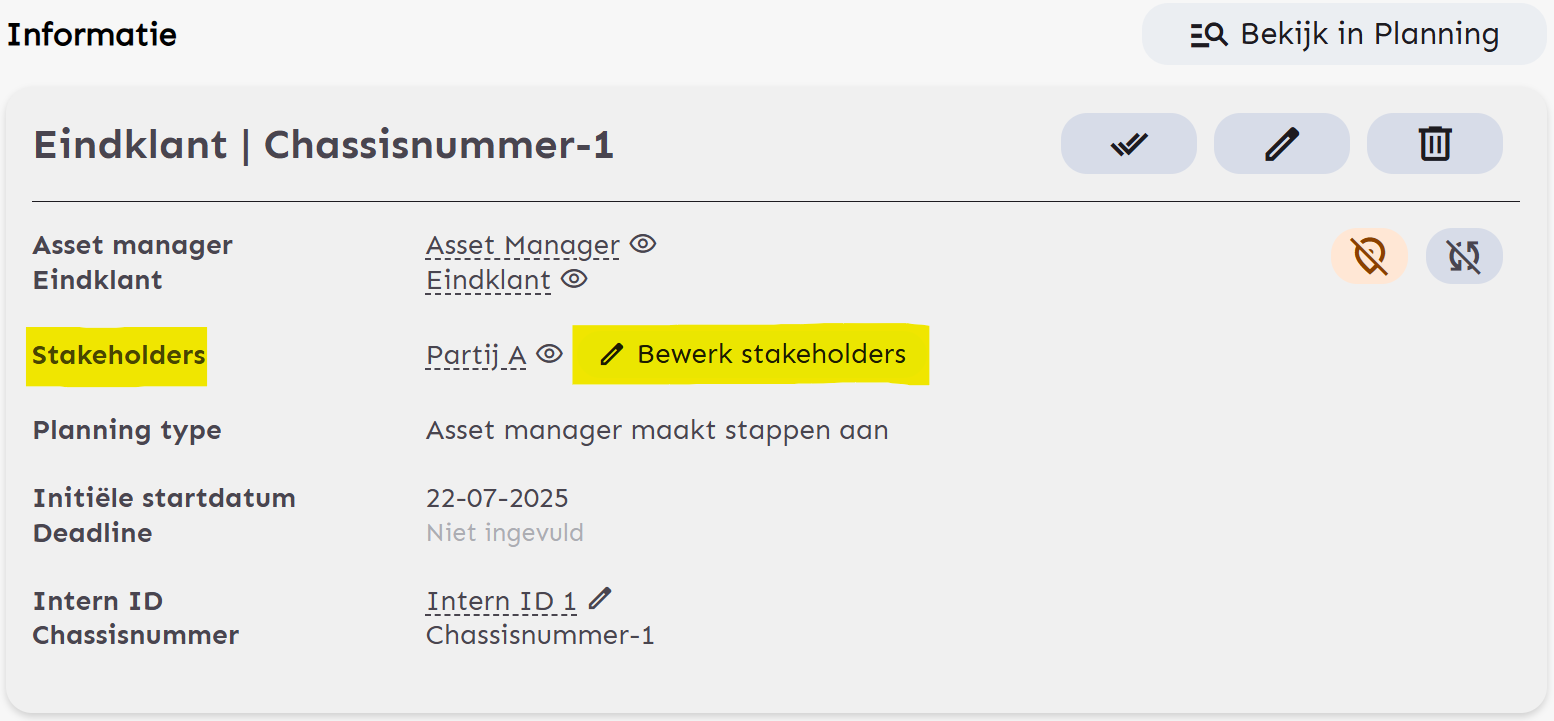This screenshot has width=1554, height=721.
Task: Follow the Eindklant link
Action: (488, 280)
